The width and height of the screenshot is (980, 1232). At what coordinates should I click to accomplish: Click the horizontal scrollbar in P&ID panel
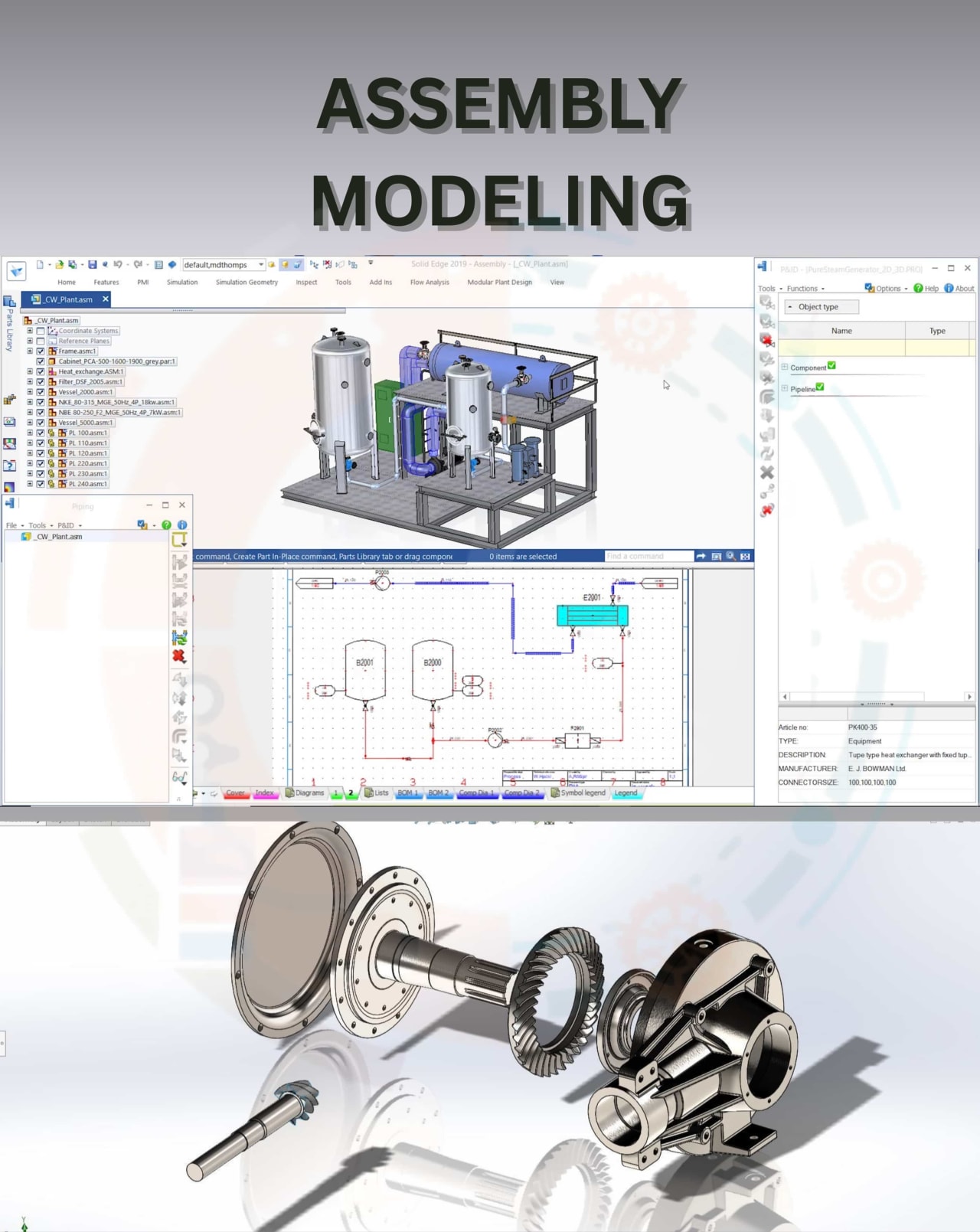(876, 697)
